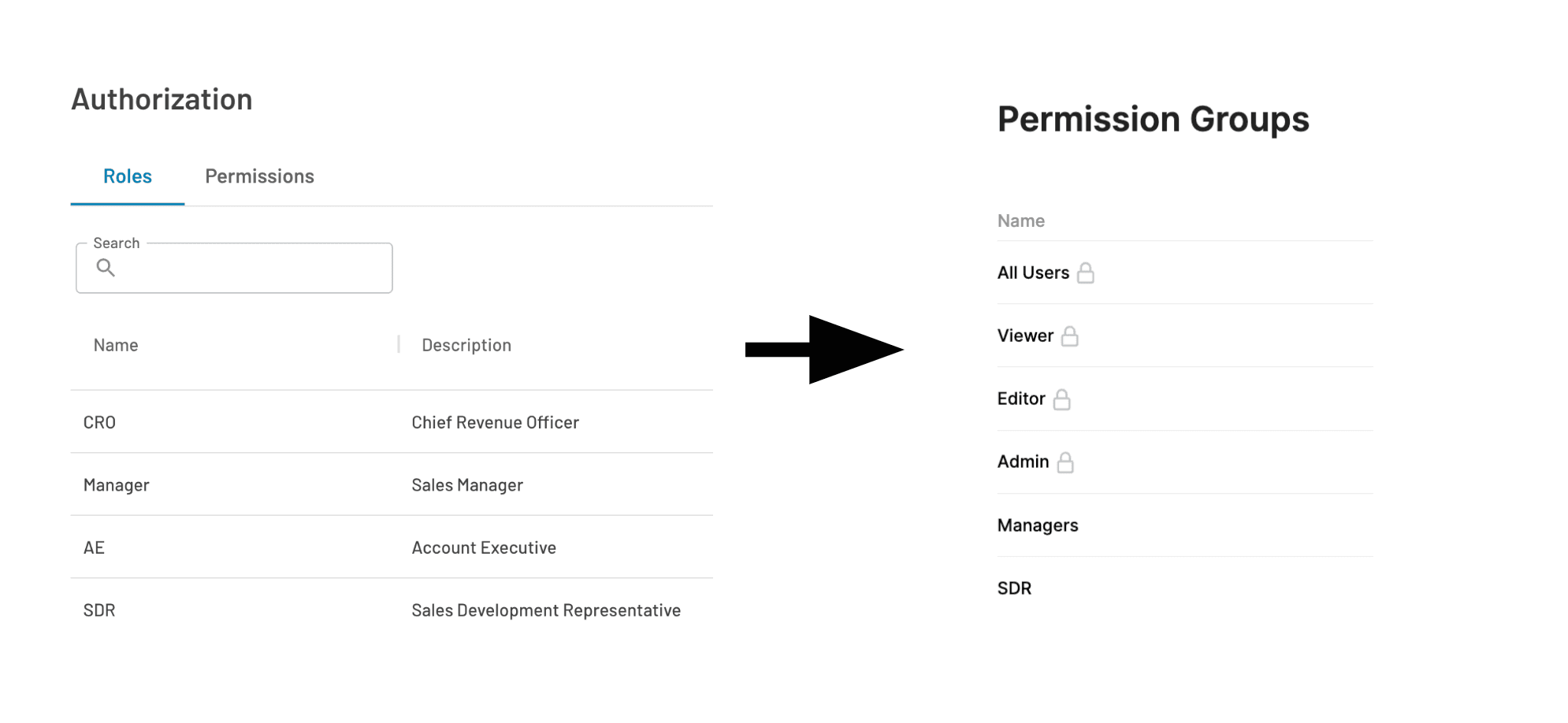This screenshot has height=723, width=1568.
Task: Open the Permissions tab
Action: point(259,176)
